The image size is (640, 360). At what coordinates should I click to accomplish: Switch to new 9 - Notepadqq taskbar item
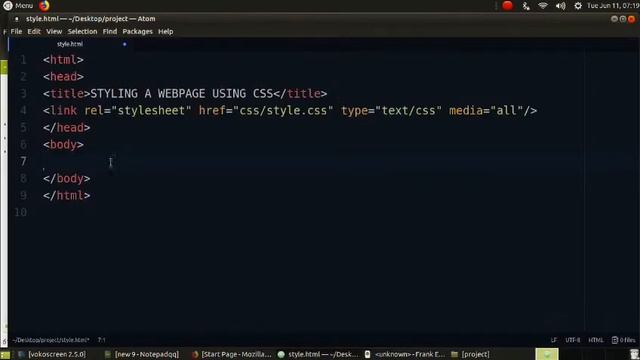click(x=142, y=354)
